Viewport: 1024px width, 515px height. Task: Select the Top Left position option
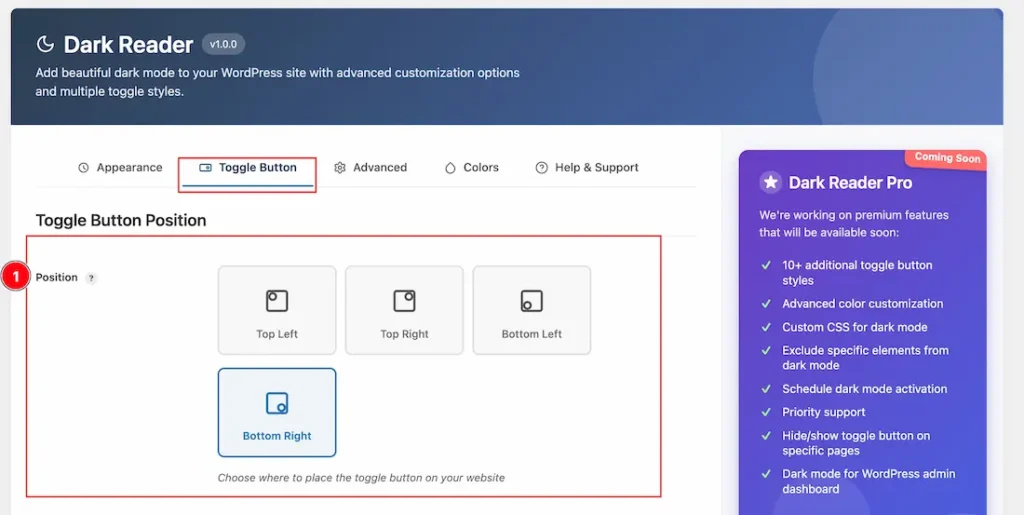pos(277,310)
